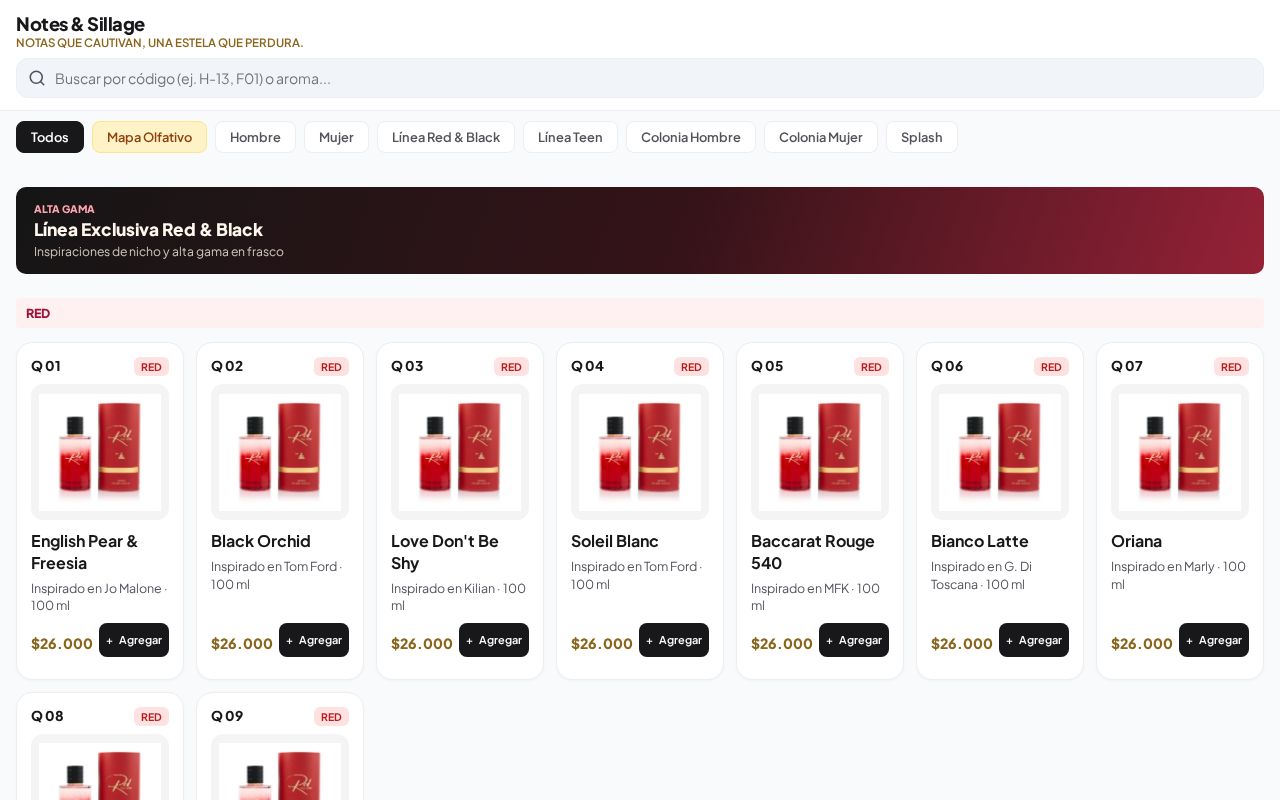Click the Q 05 product code
This screenshot has height=800, width=1280.
point(767,366)
